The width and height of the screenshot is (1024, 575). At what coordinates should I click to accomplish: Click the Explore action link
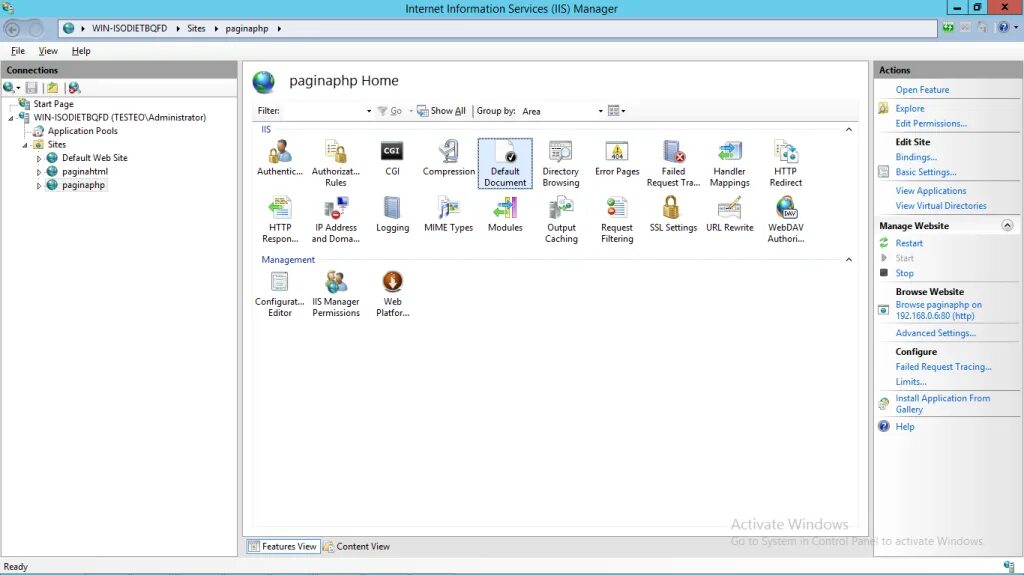910,108
